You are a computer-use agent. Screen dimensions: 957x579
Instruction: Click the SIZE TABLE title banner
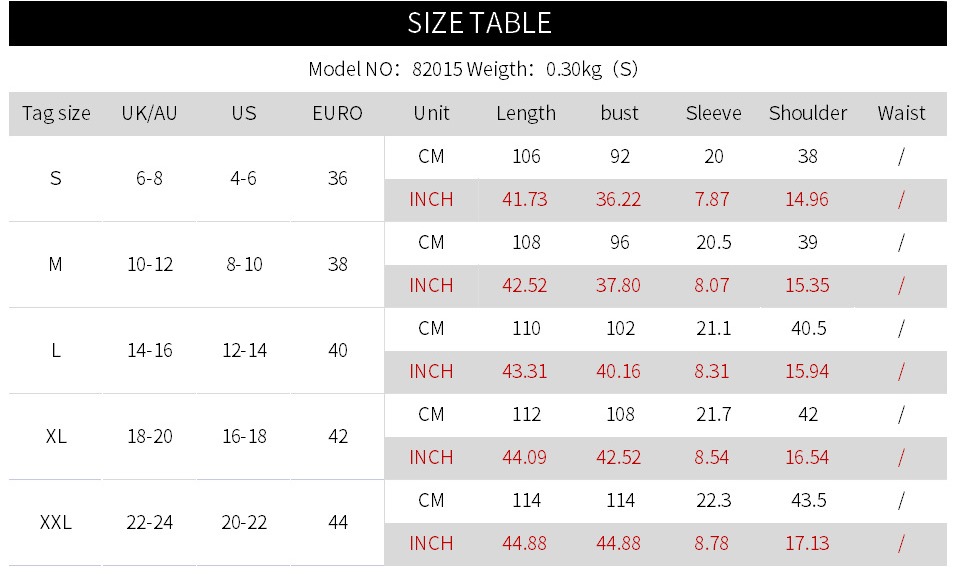(x=478, y=23)
